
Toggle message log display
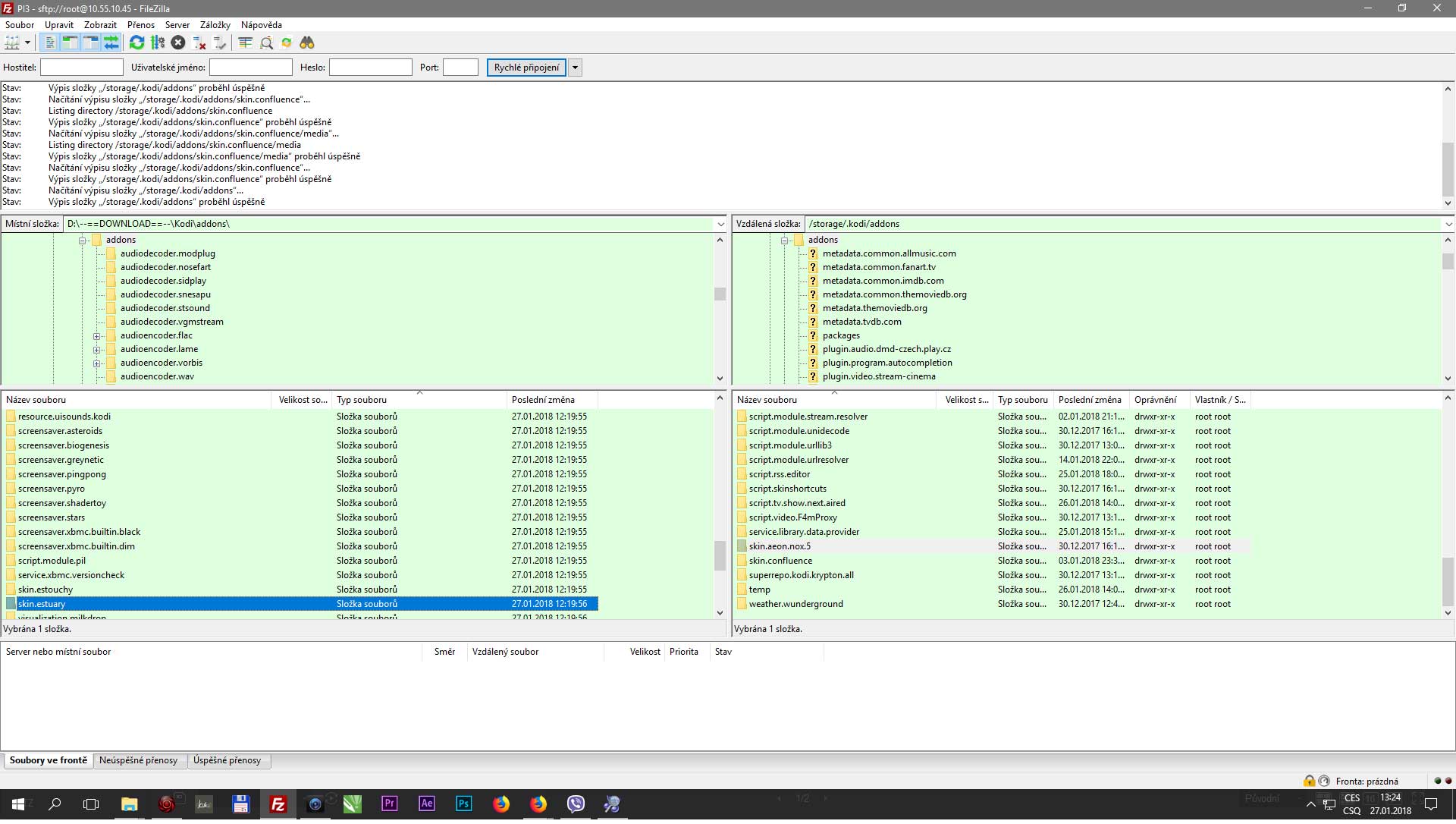[x=50, y=43]
